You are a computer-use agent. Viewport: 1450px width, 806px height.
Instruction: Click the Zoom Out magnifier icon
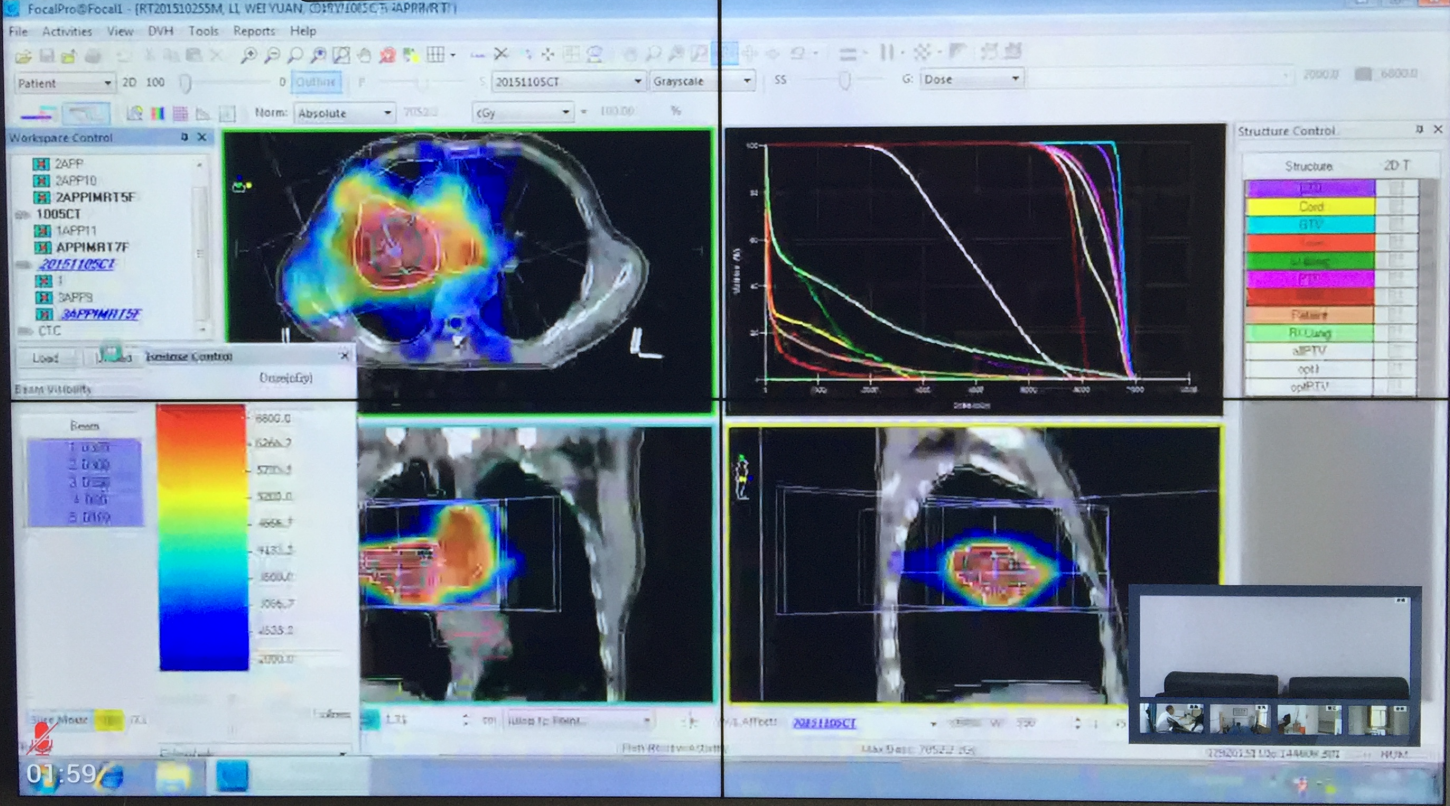272,56
